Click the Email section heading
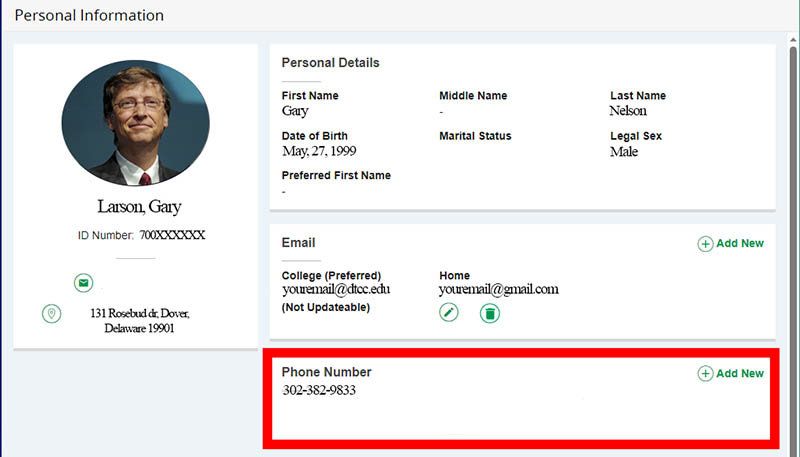This screenshot has width=800, height=457. [x=298, y=243]
